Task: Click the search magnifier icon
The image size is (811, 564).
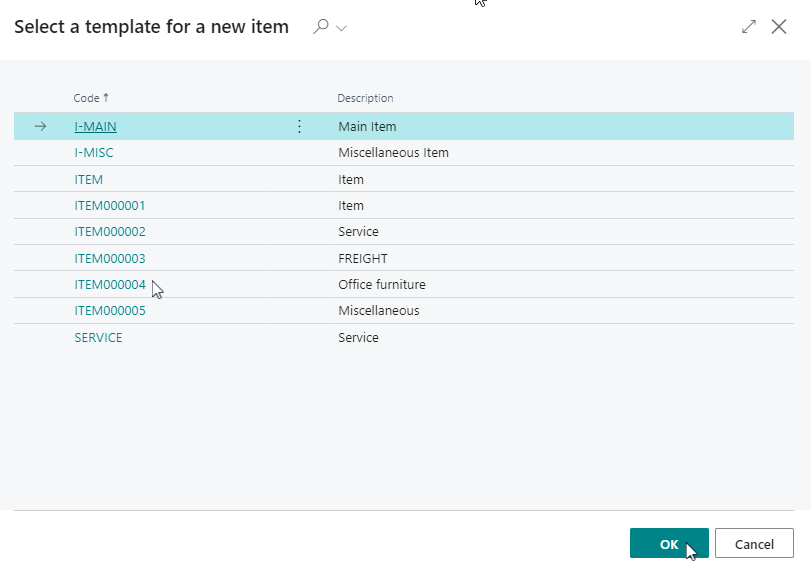Action: click(x=321, y=26)
